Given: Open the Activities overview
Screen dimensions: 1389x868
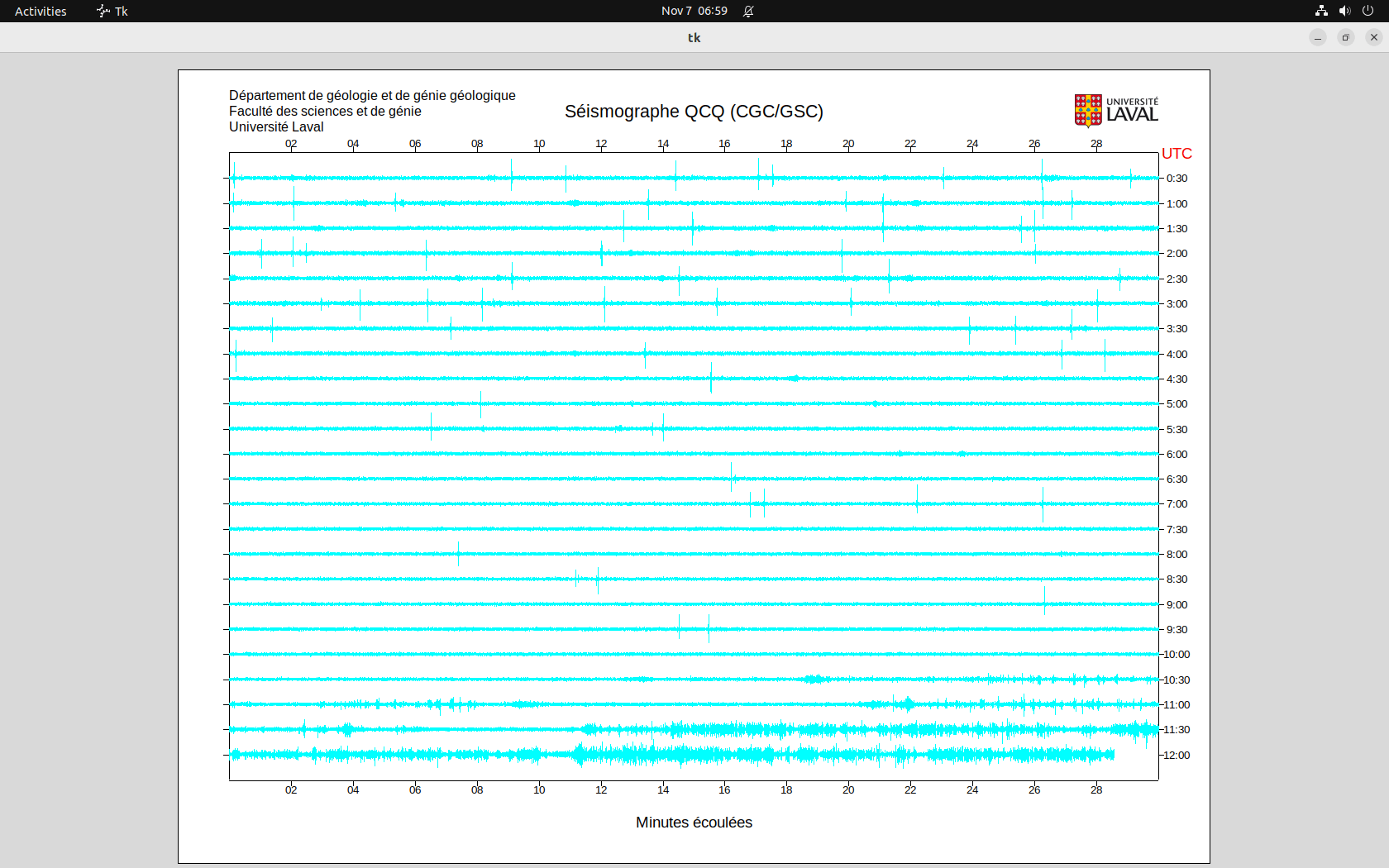Looking at the screenshot, I should click(x=41, y=11).
